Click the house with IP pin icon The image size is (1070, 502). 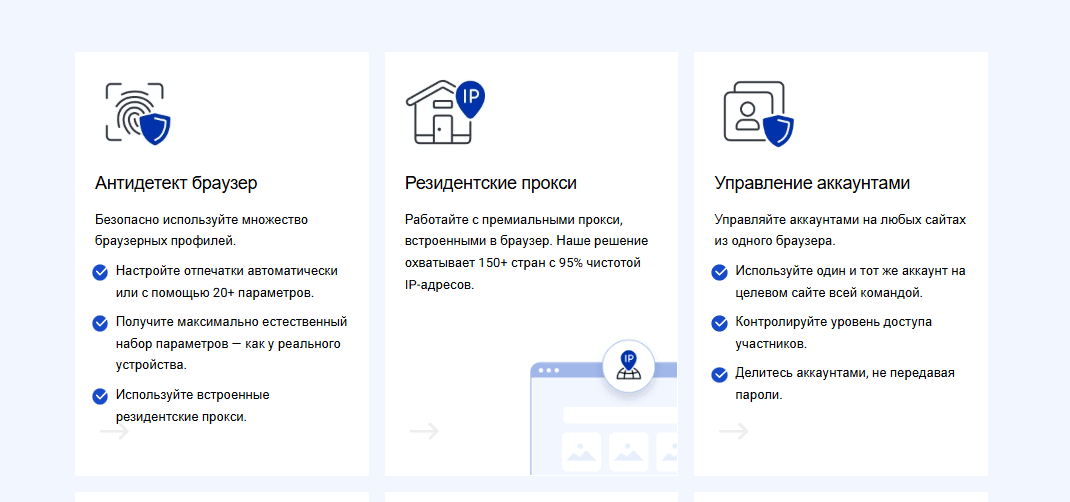click(445, 113)
